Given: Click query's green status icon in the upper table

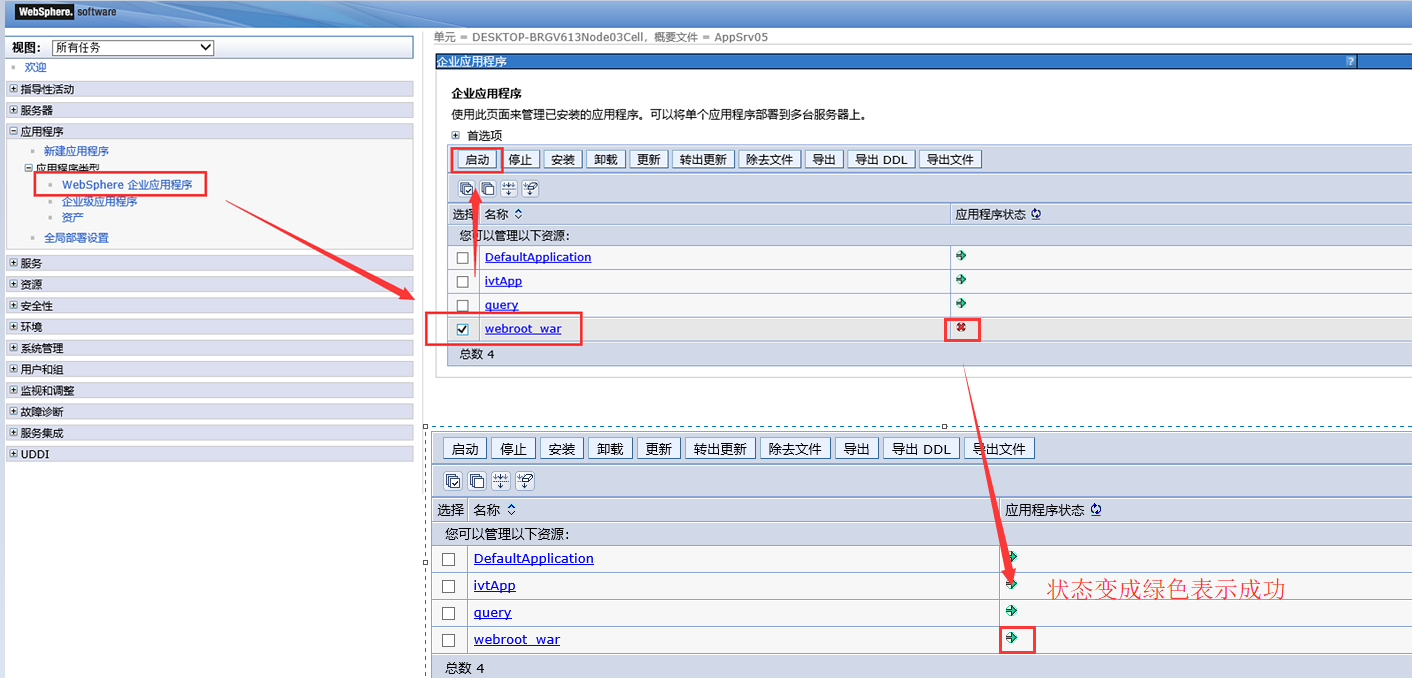Looking at the screenshot, I should click(961, 303).
